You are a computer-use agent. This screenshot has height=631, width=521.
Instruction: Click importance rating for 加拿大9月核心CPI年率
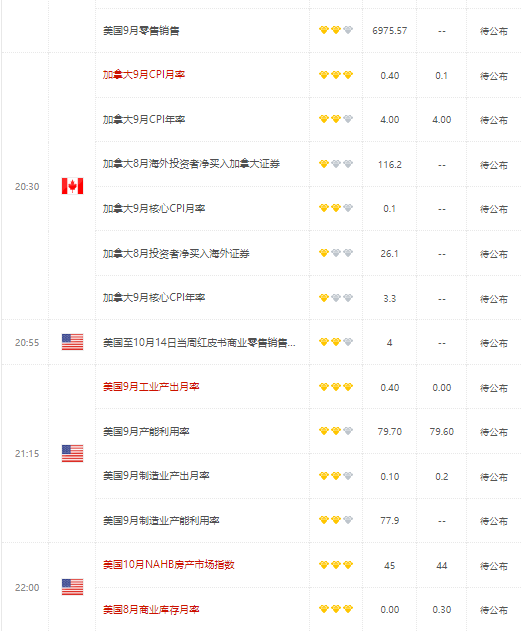[x=336, y=298]
